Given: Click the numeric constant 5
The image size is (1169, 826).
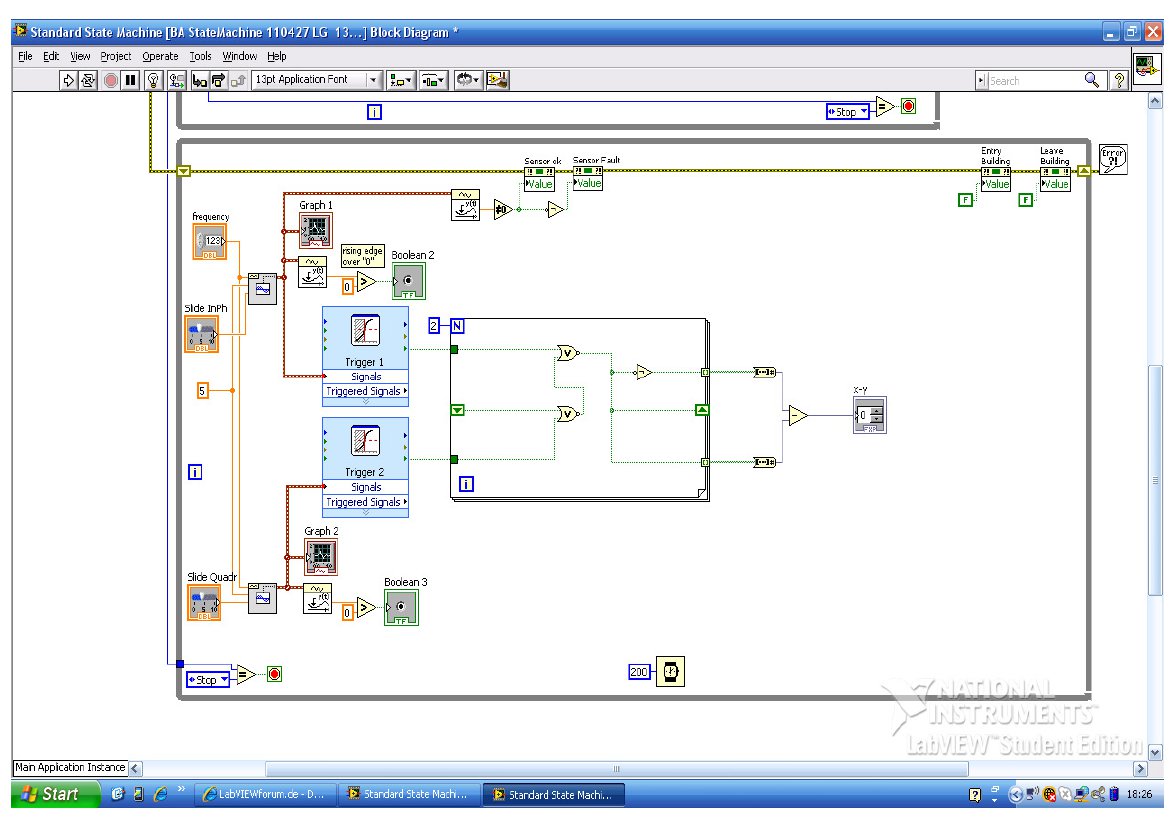Looking at the screenshot, I should tap(202, 390).
